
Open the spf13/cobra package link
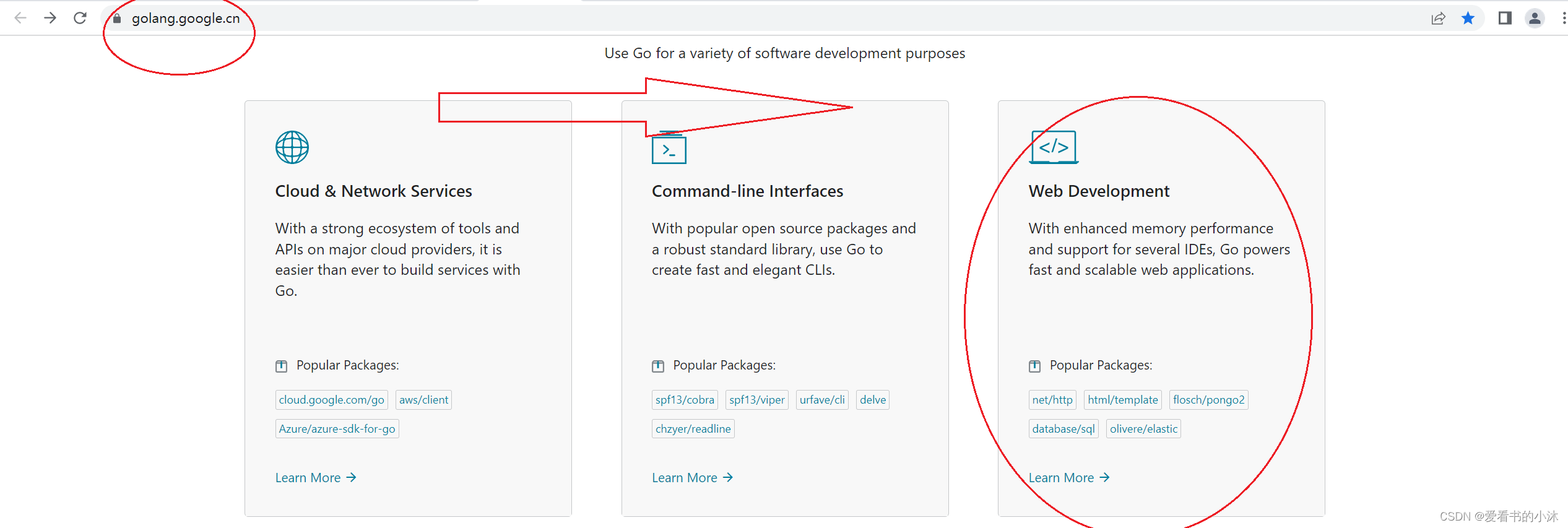click(x=685, y=400)
